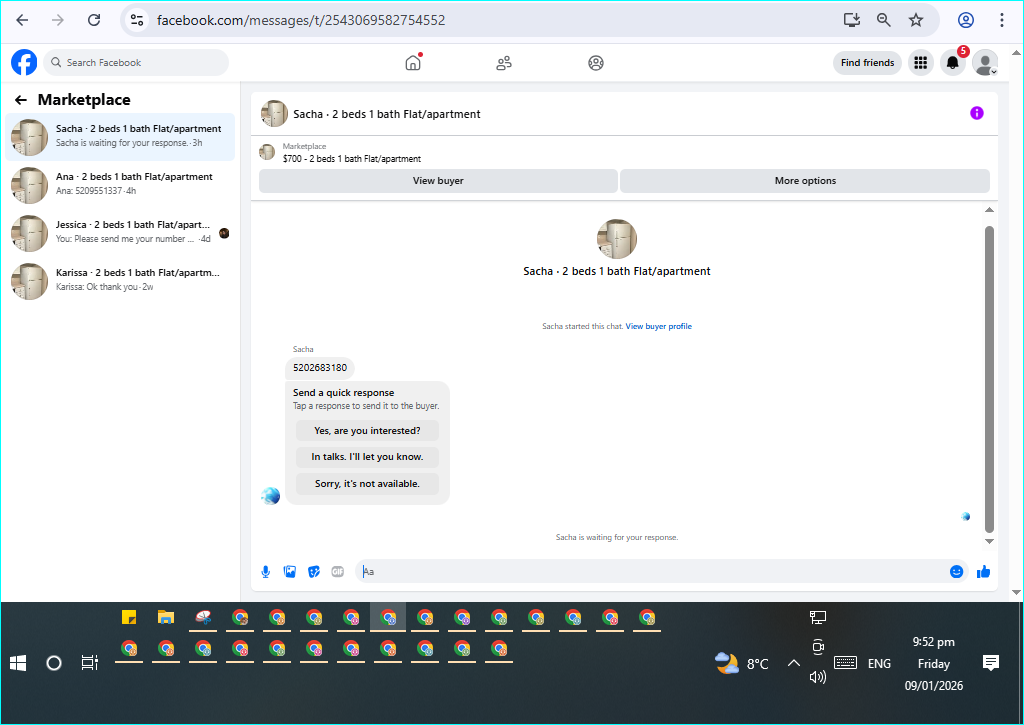This screenshot has width=1024, height=725.
Task: Open the taskbar clock showing 9:52 pm
Action: (933, 664)
